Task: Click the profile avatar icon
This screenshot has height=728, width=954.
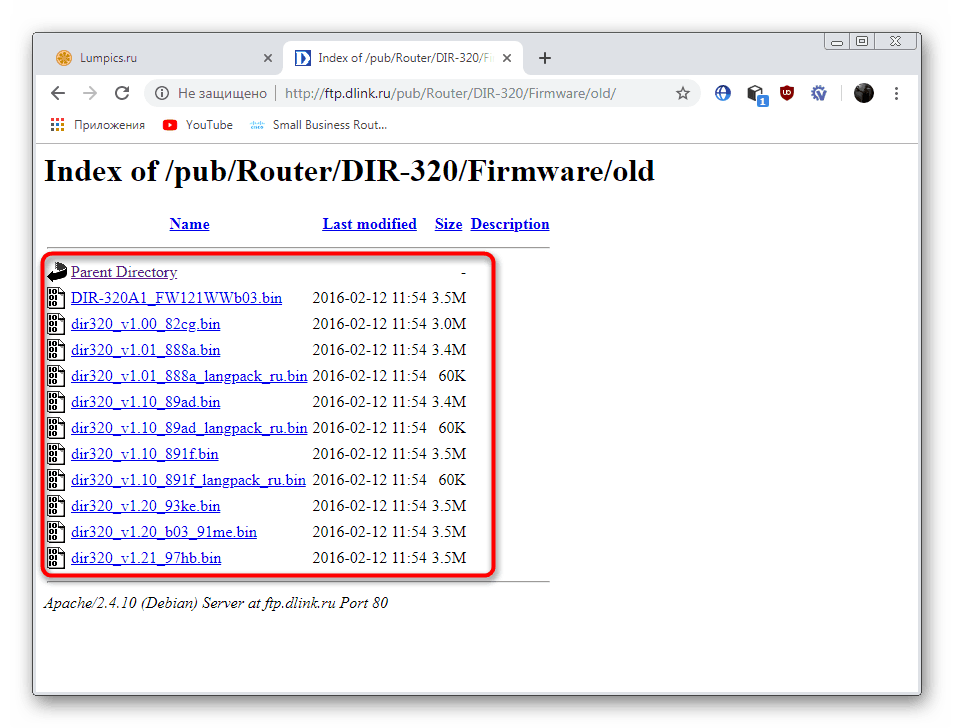Action: 863,93
